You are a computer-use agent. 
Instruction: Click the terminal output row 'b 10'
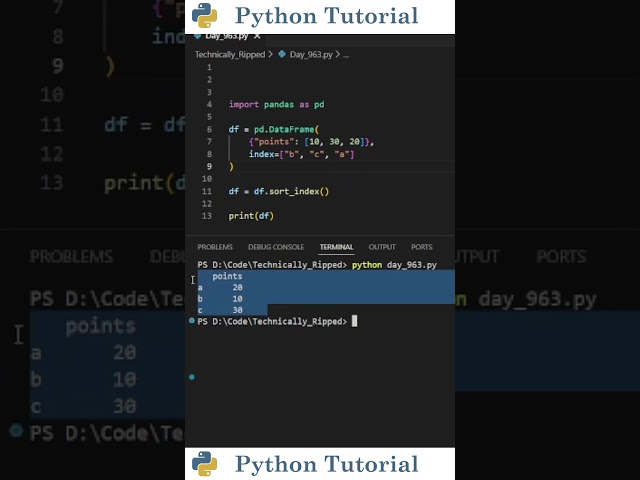pyautogui.click(x=220, y=299)
